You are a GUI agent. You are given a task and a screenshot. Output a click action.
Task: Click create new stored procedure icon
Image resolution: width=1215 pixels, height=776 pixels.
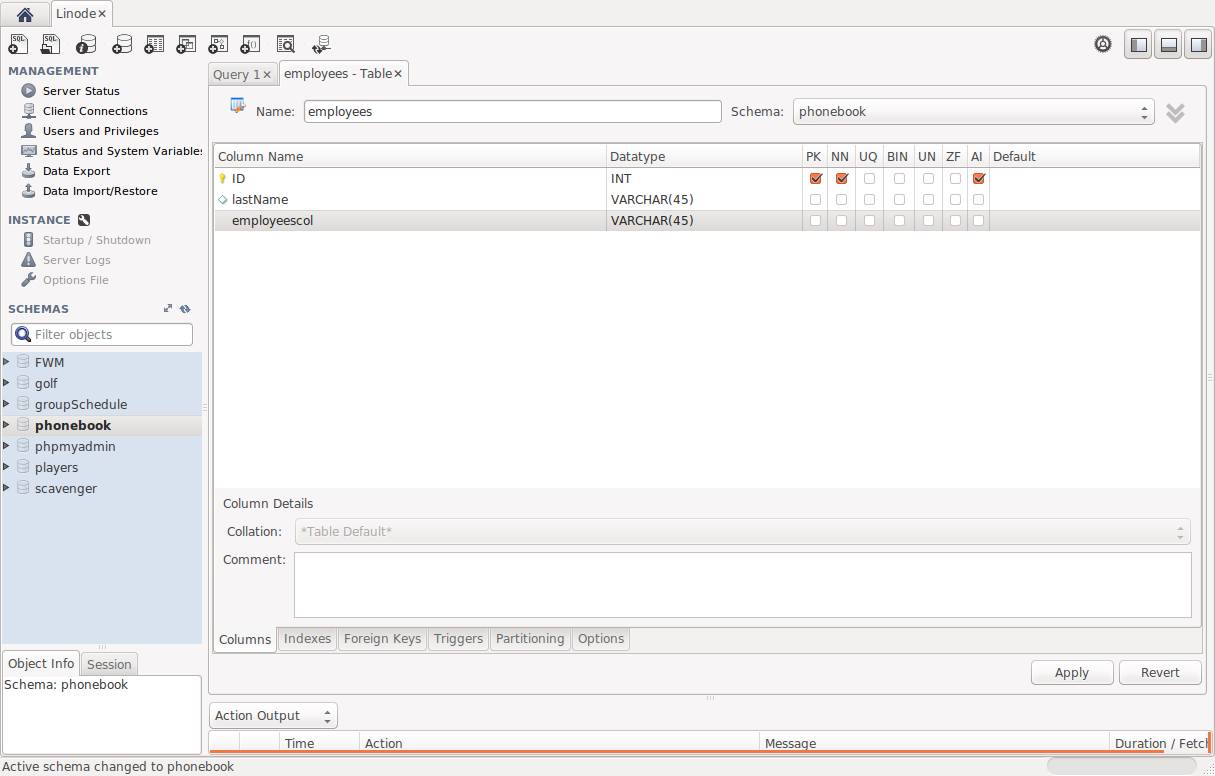point(218,44)
